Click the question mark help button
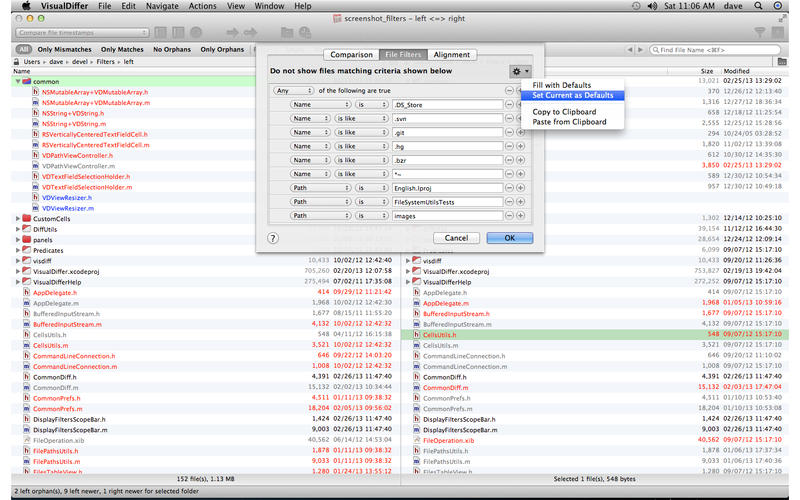800x500 pixels. pos(273,238)
